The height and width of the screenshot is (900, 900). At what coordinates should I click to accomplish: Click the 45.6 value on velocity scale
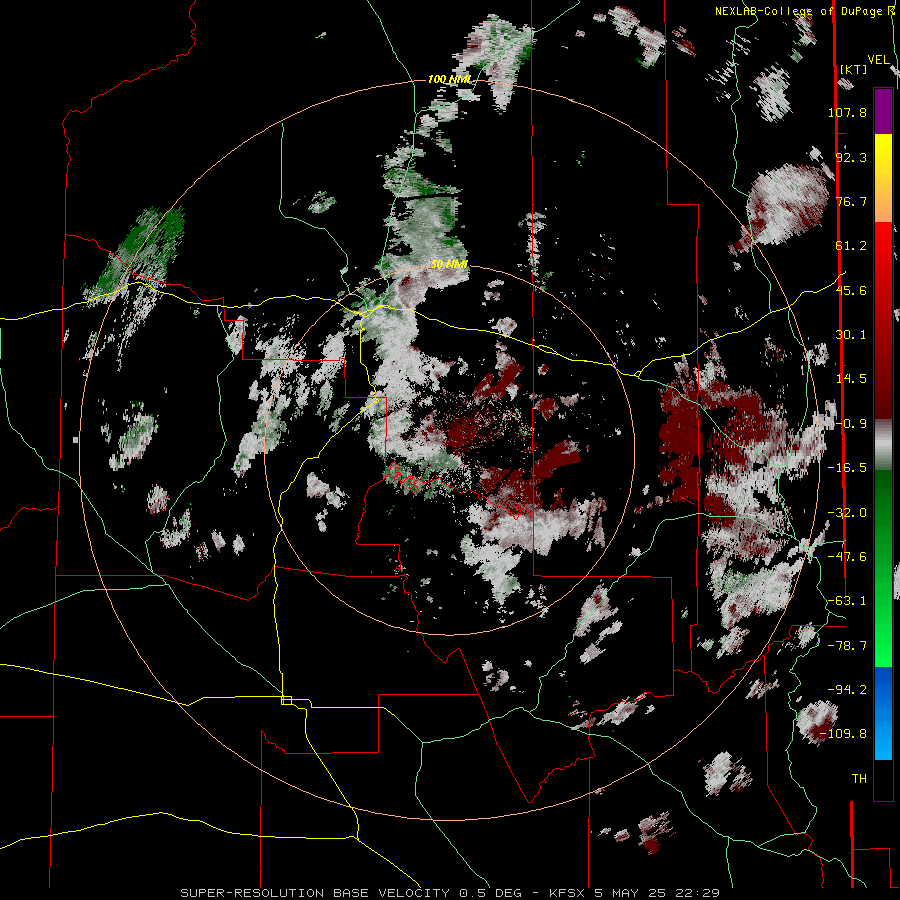(851, 290)
